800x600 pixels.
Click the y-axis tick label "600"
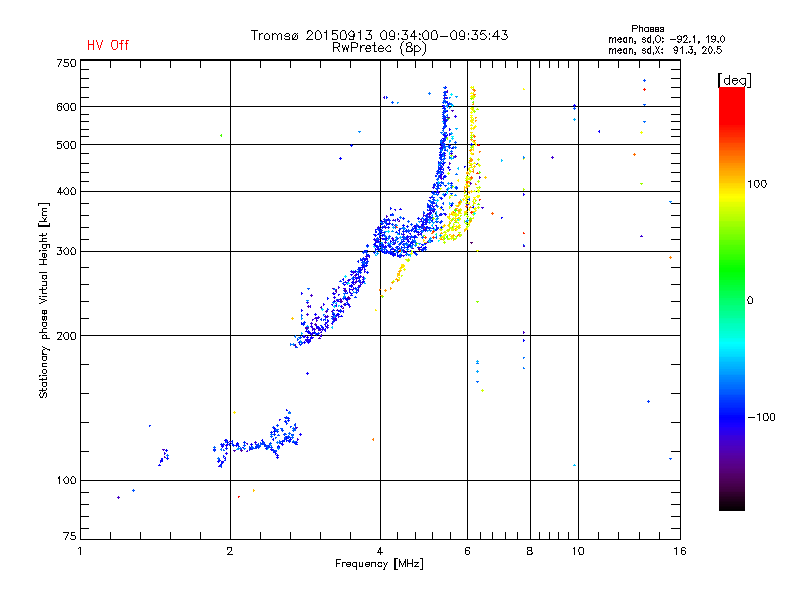coord(66,107)
